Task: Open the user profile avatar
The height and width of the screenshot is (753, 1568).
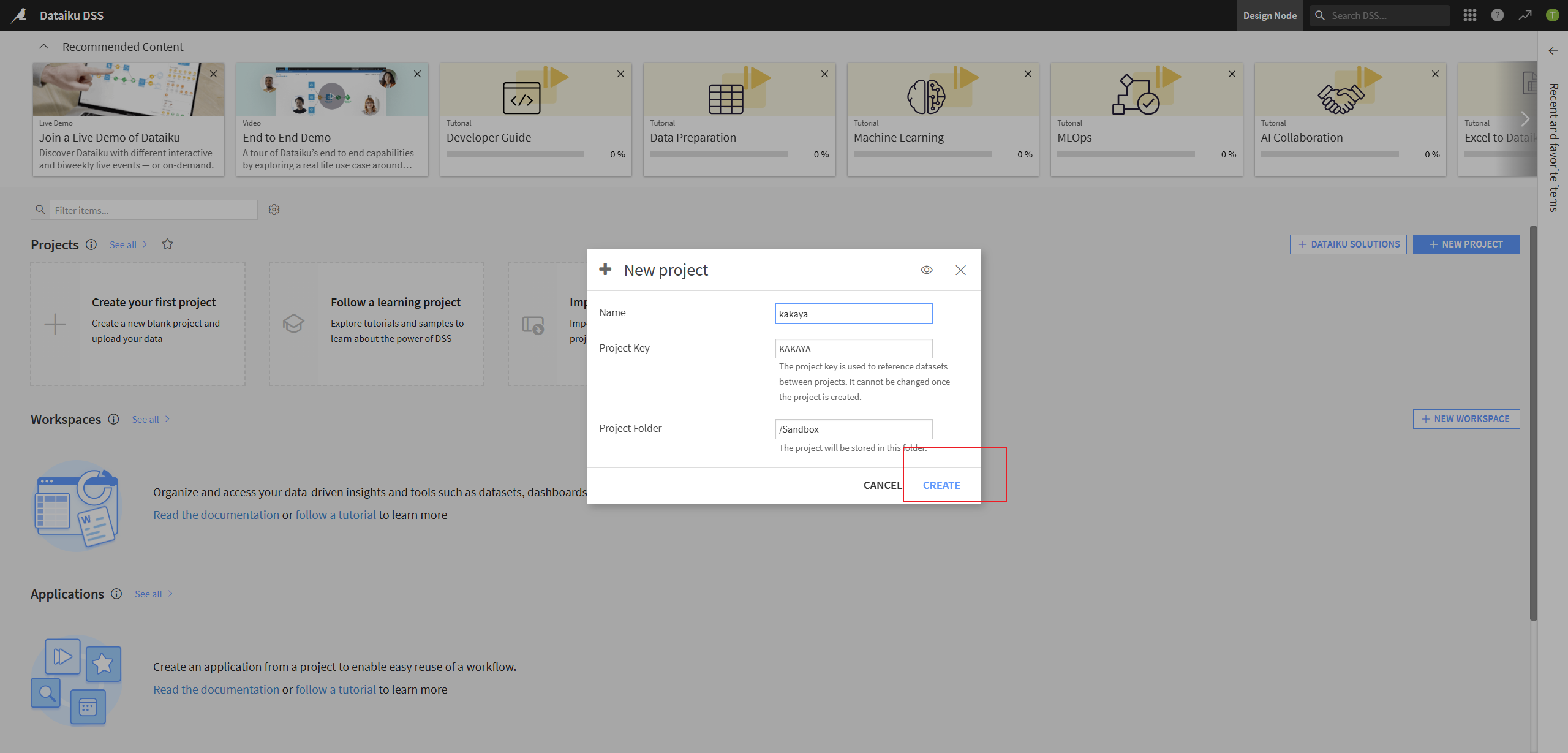Action: (1552, 15)
